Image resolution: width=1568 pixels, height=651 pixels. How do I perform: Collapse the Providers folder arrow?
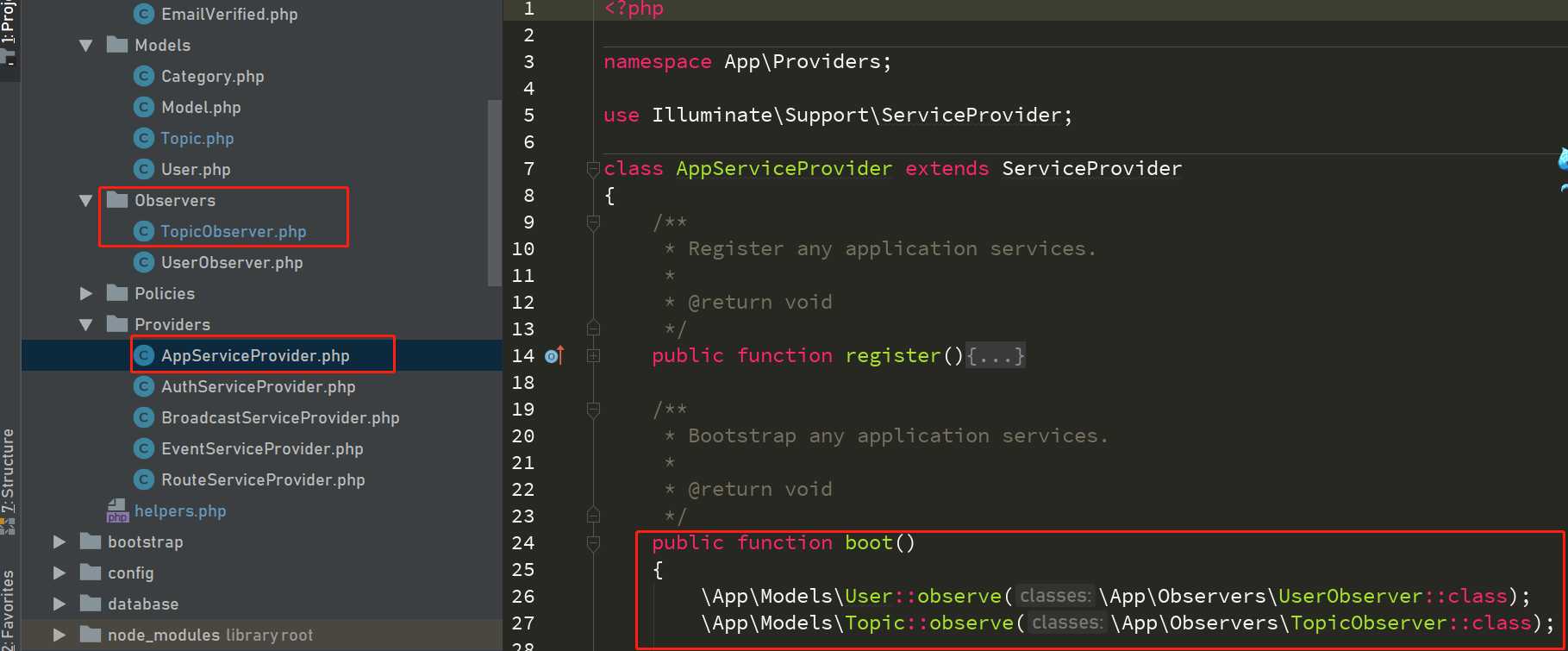click(x=85, y=325)
